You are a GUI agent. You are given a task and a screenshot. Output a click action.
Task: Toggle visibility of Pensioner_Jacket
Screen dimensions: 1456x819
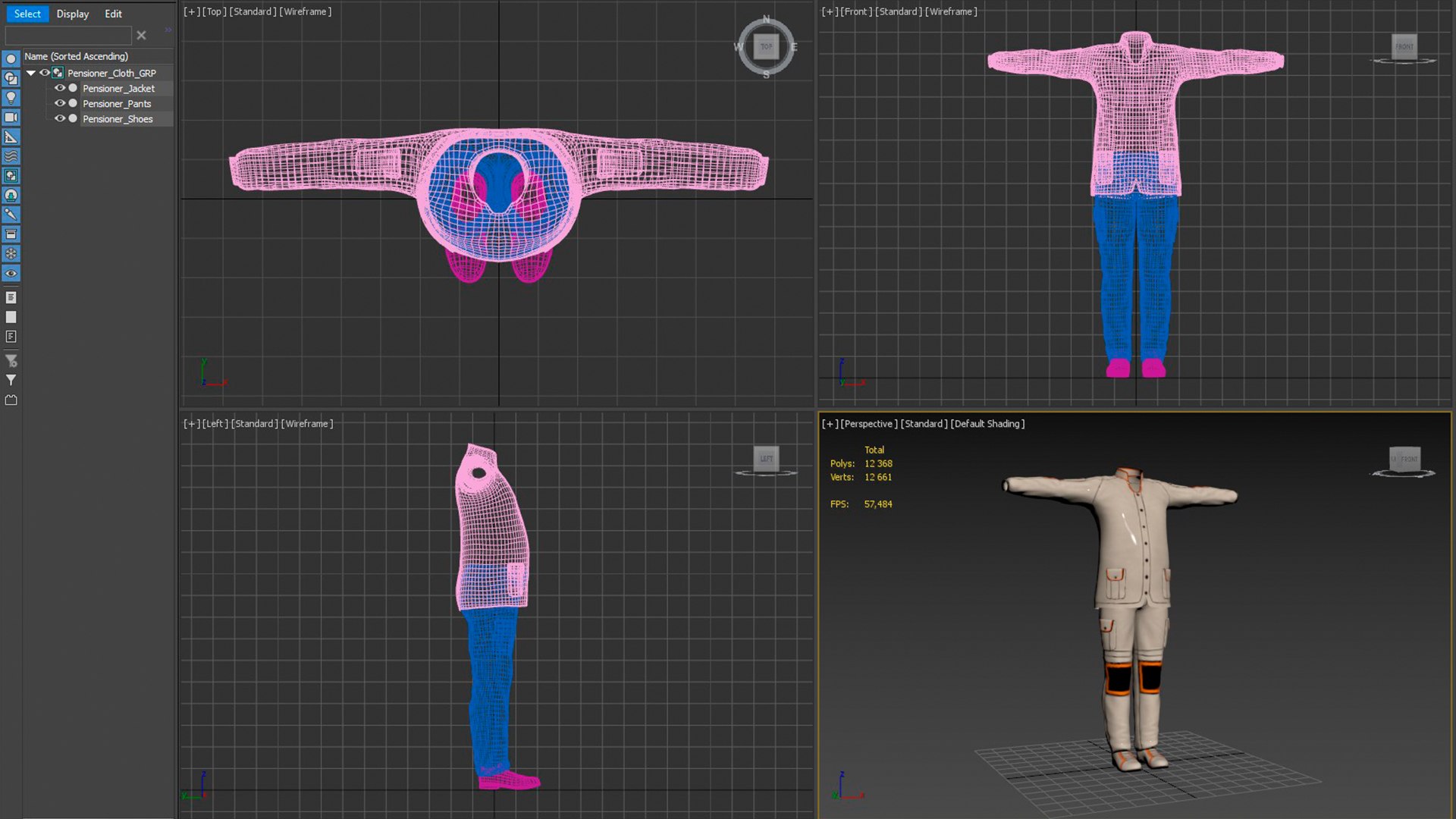point(60,88)
